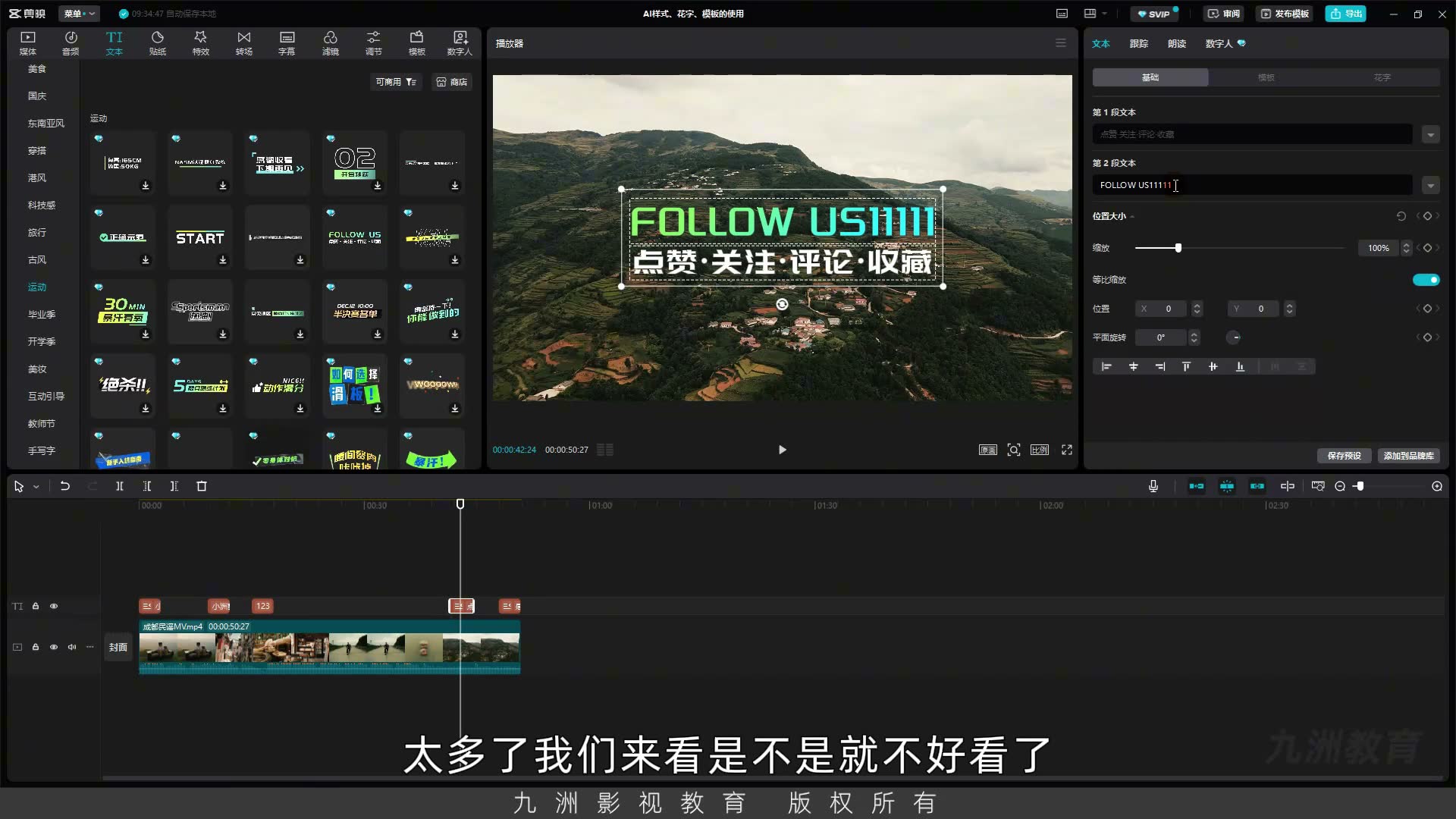Screen dimensions: 1456x819
Task: Select the START text template thumbnail
Action: [199, 237]
